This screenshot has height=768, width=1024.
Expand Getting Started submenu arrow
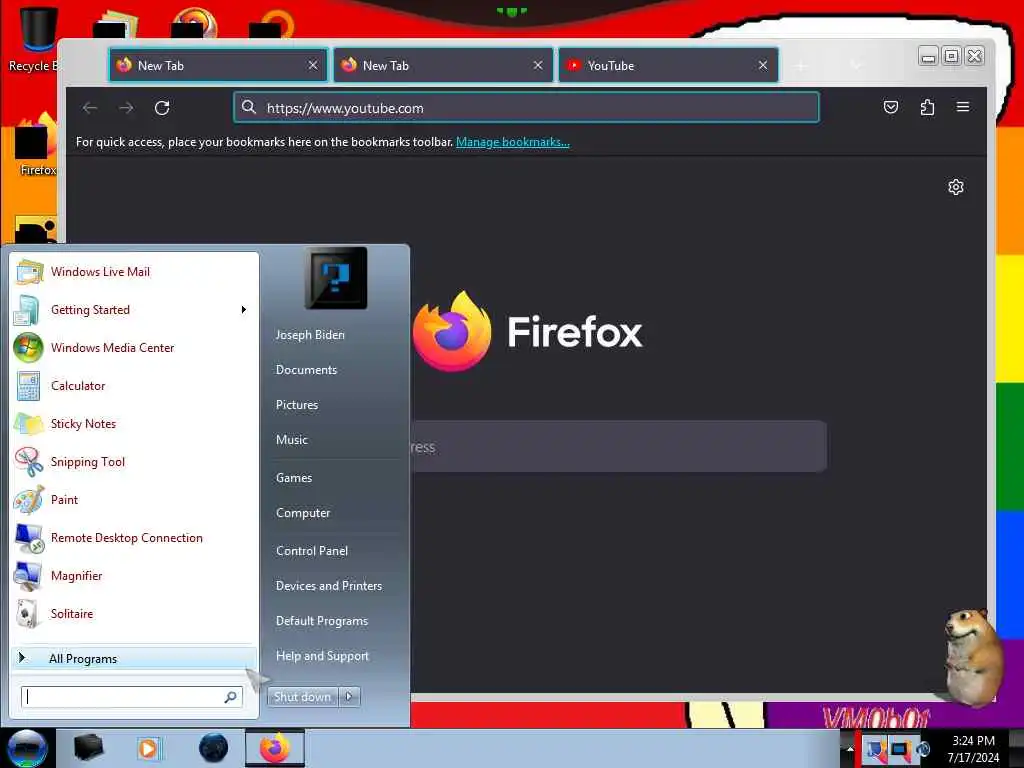pos(244,310)
